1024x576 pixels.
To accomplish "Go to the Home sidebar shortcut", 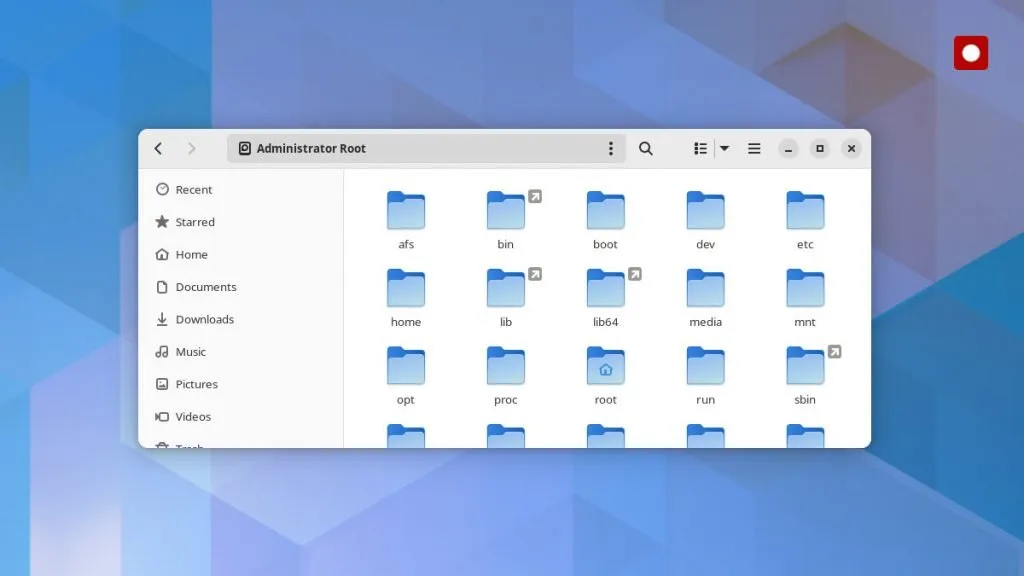I will 190,254.
